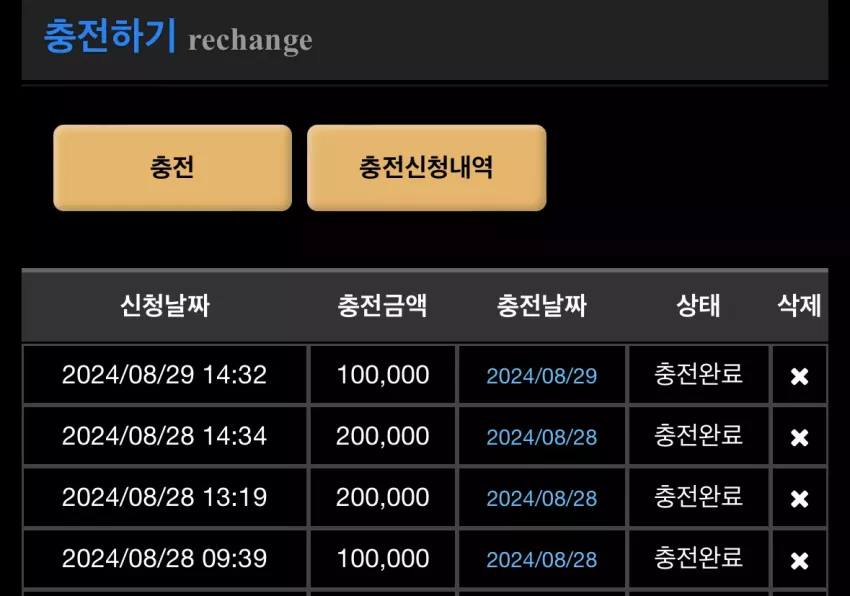Click the 충전하기 page title

(110, 36)
